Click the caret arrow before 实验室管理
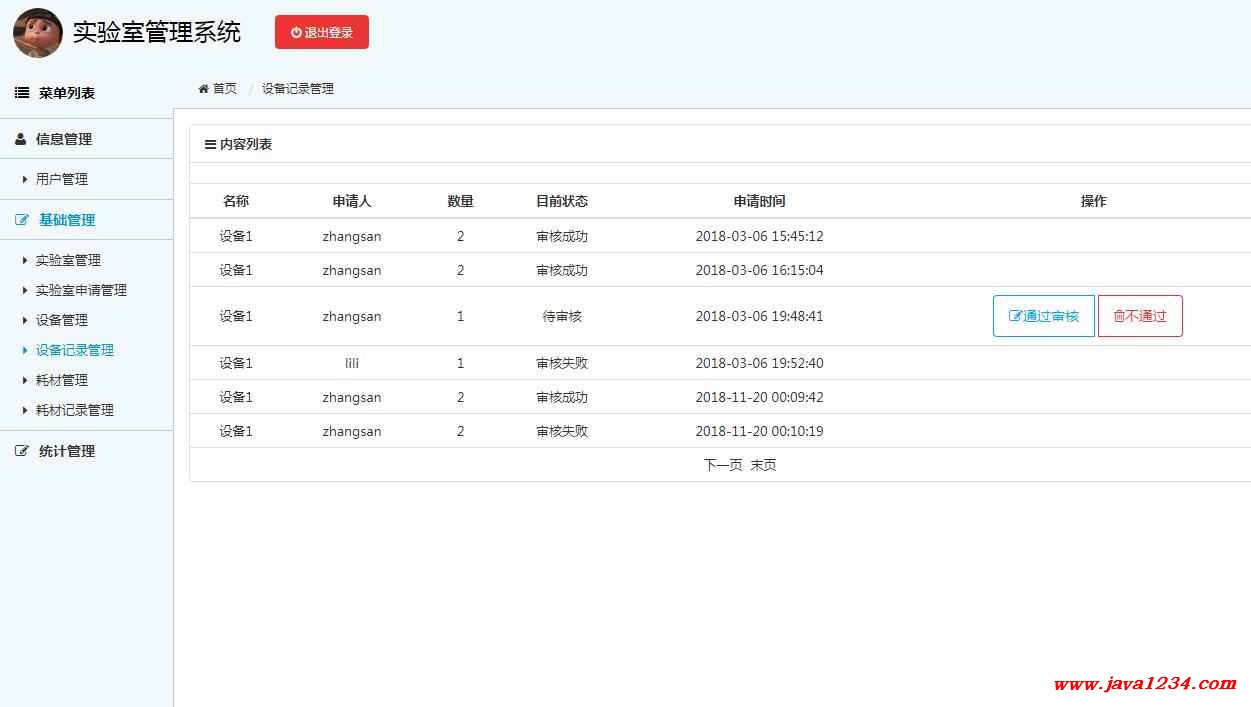Viewport: 1251px width, 707px height. click(x=25, y=260)
